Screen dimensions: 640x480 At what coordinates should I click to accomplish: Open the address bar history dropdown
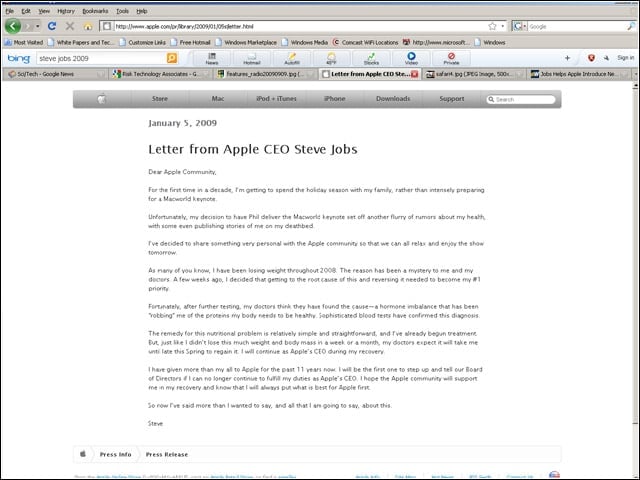click(x=503, y=27)
